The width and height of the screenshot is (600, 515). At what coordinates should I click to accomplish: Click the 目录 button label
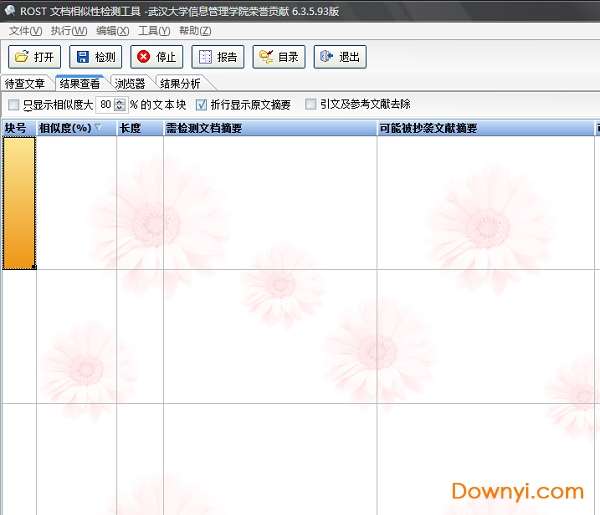coord(288,57)
